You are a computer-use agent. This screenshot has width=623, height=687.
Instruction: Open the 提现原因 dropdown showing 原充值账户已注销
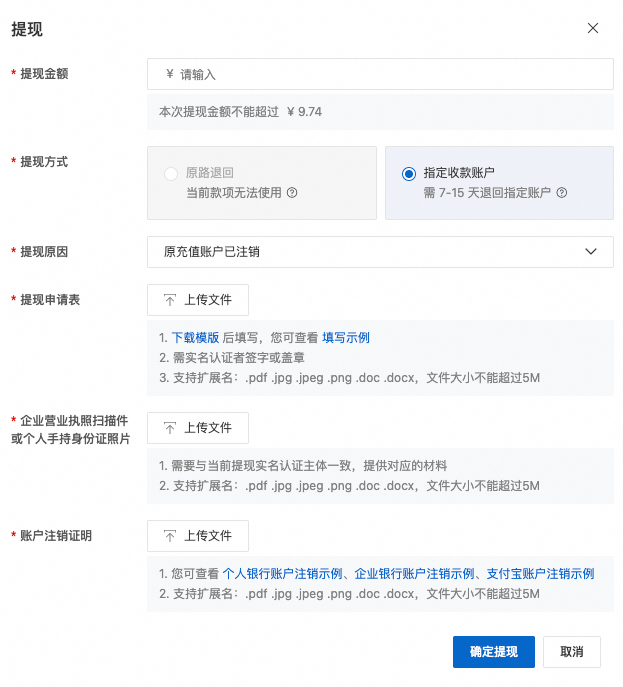click(x=380, y=252)
